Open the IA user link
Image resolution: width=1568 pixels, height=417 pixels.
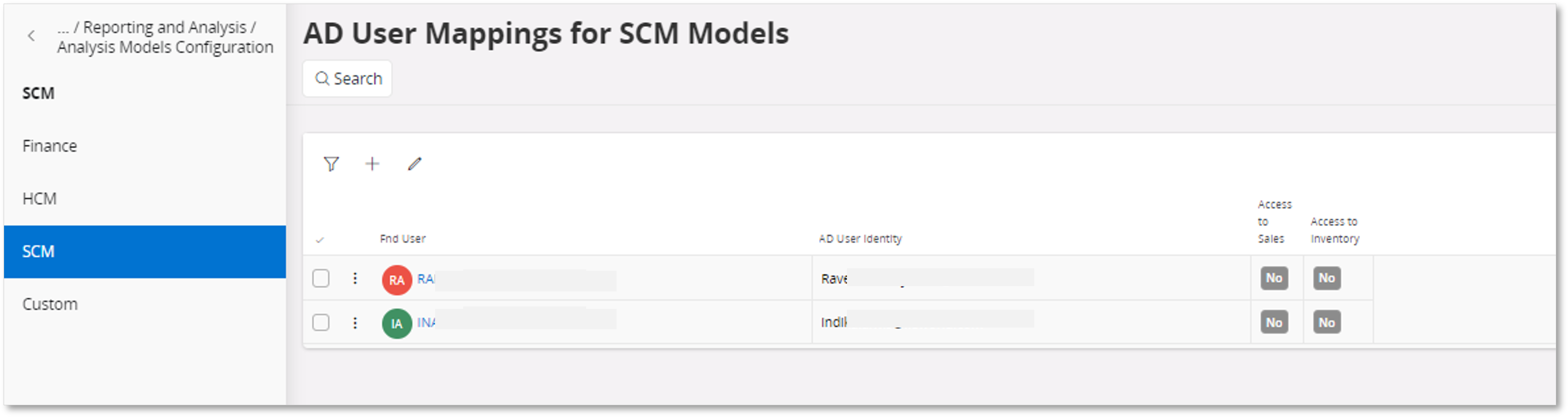425,322
